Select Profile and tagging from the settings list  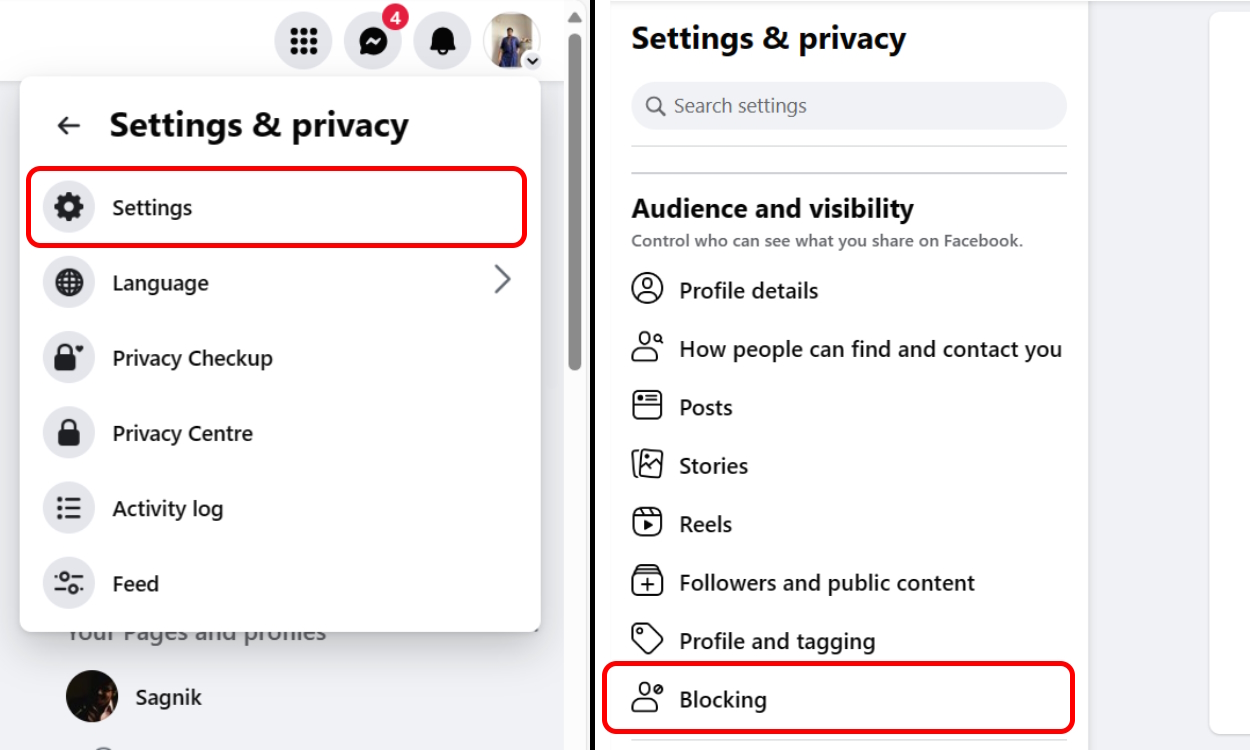click(777, 641)
